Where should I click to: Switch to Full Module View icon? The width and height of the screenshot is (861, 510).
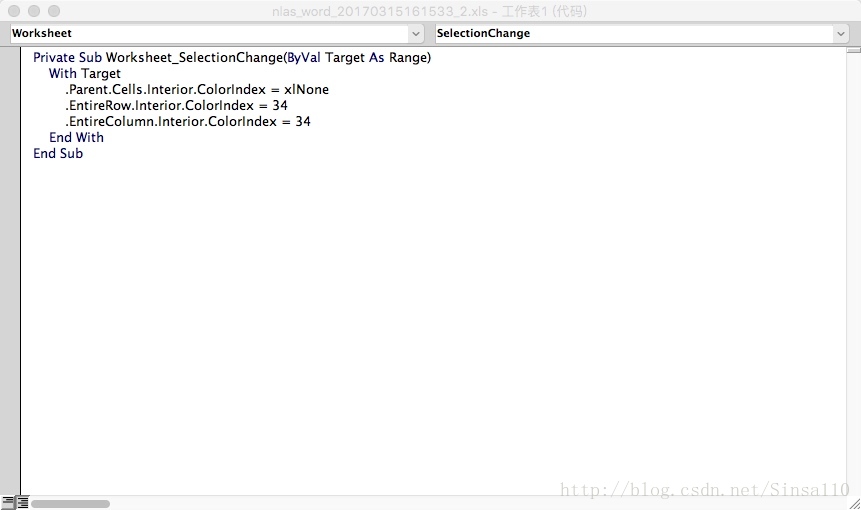coord(22,502)
